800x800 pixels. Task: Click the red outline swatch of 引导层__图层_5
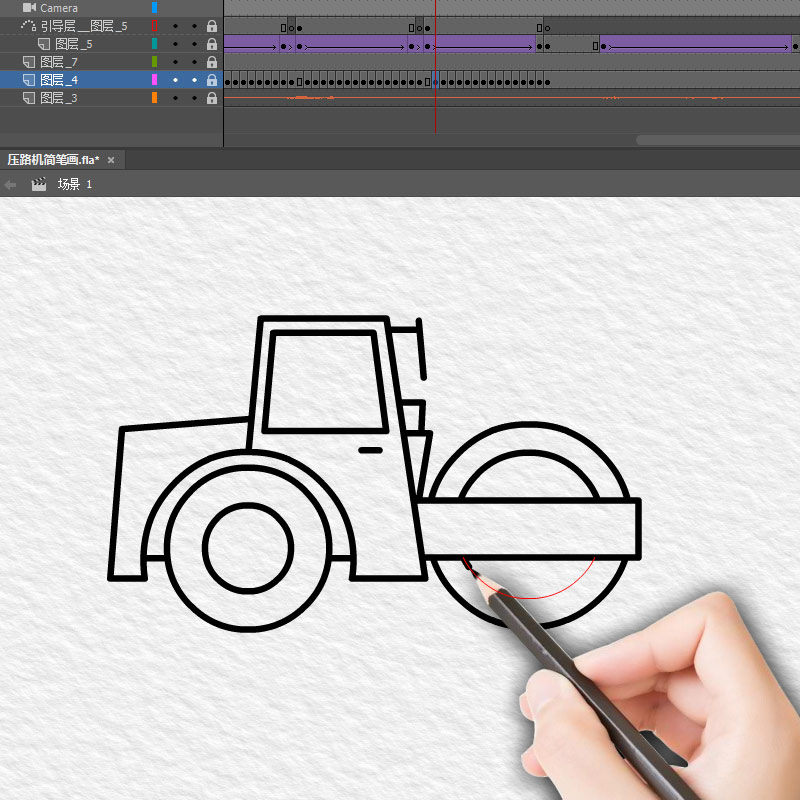pos(155,26)
